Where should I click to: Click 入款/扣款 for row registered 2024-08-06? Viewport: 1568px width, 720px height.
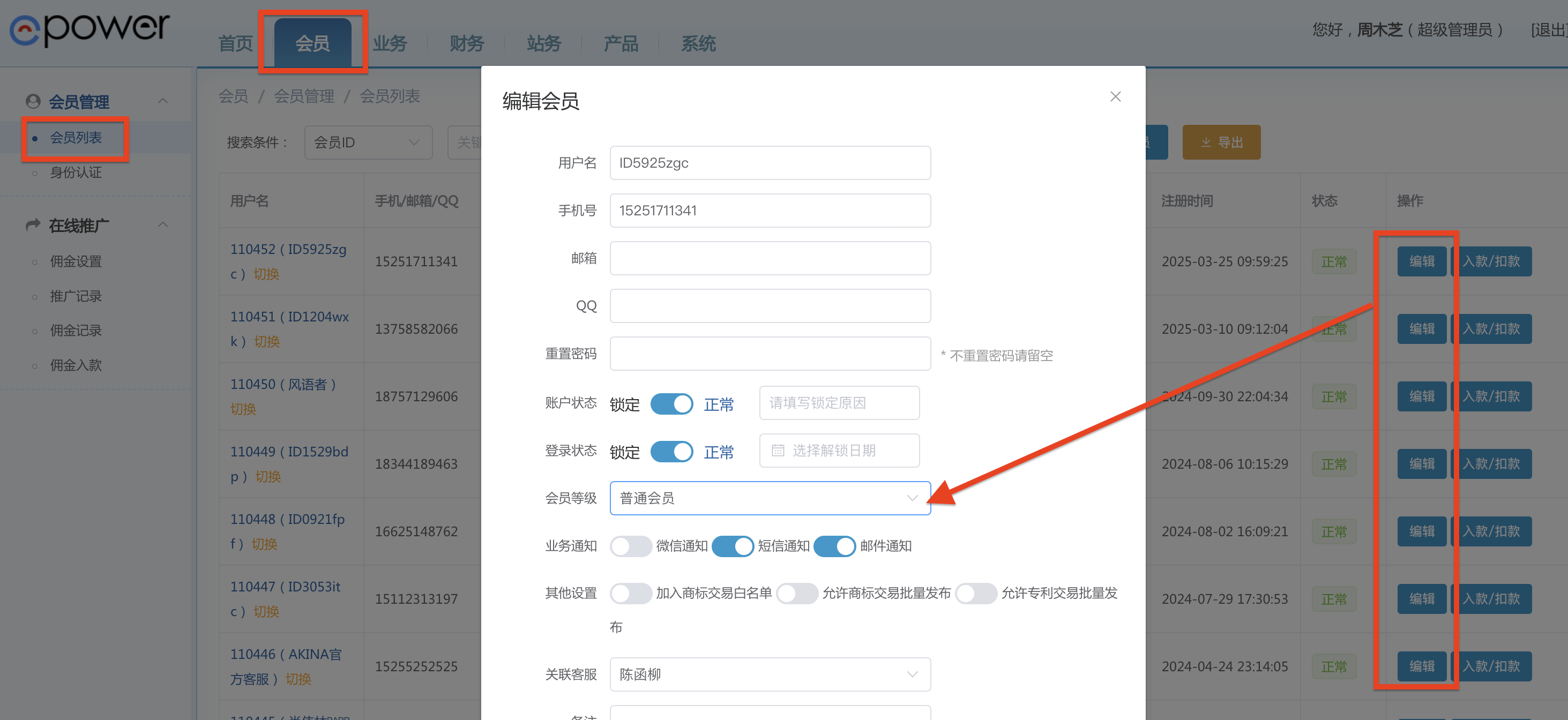click(1491, 464)
